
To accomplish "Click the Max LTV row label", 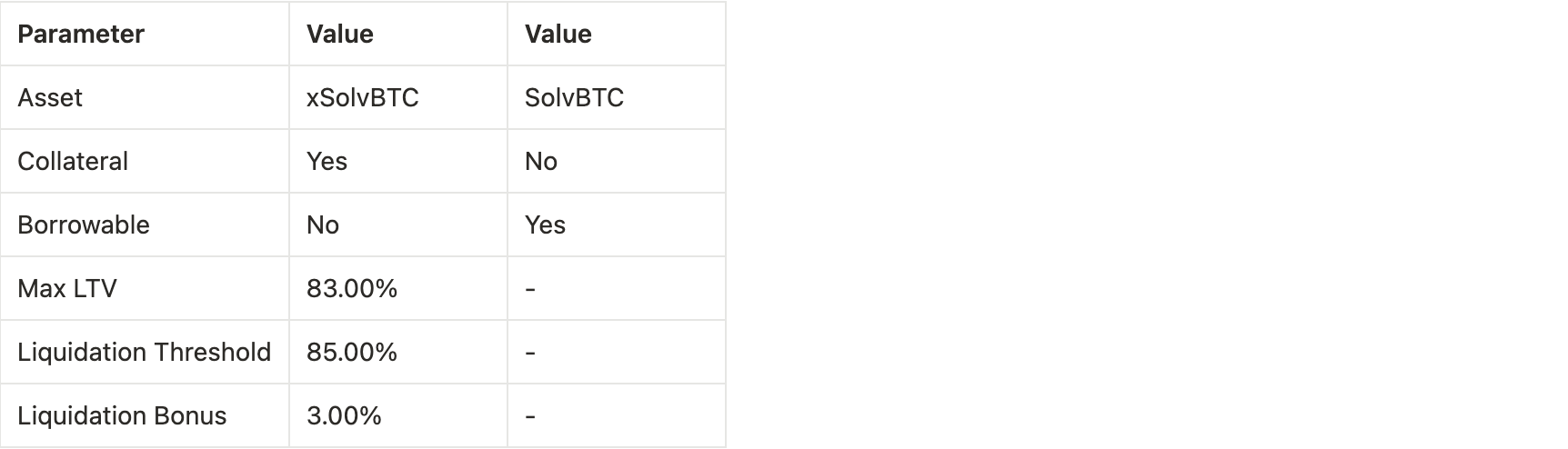I will click(67, 289).
